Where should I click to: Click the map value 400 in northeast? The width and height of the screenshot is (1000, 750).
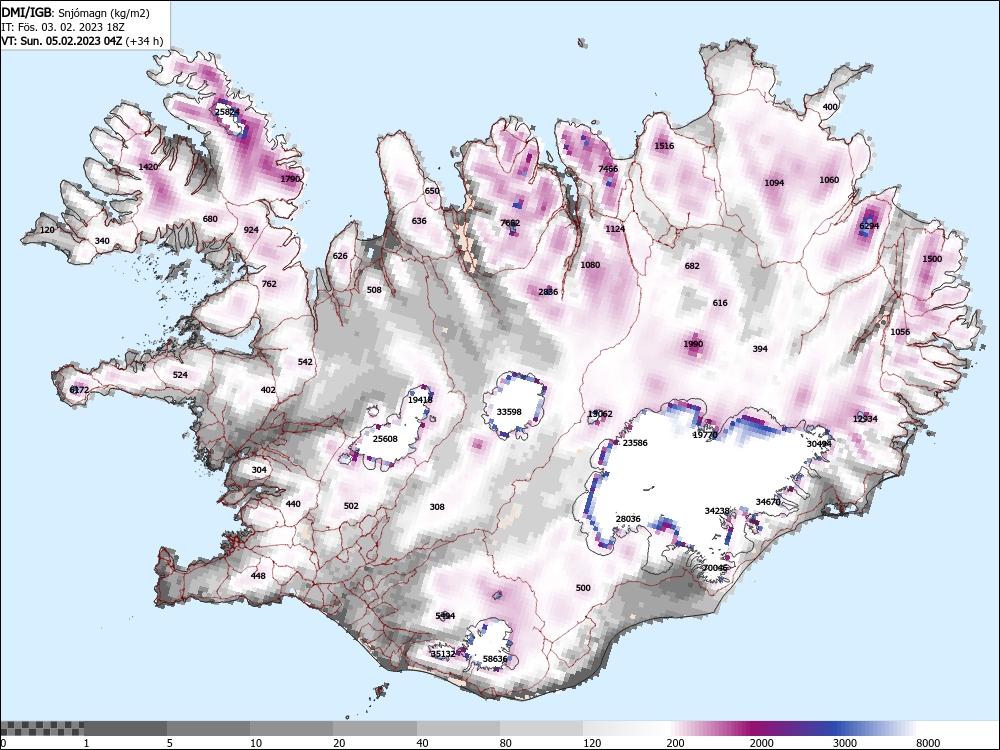(x=830, y=107)
